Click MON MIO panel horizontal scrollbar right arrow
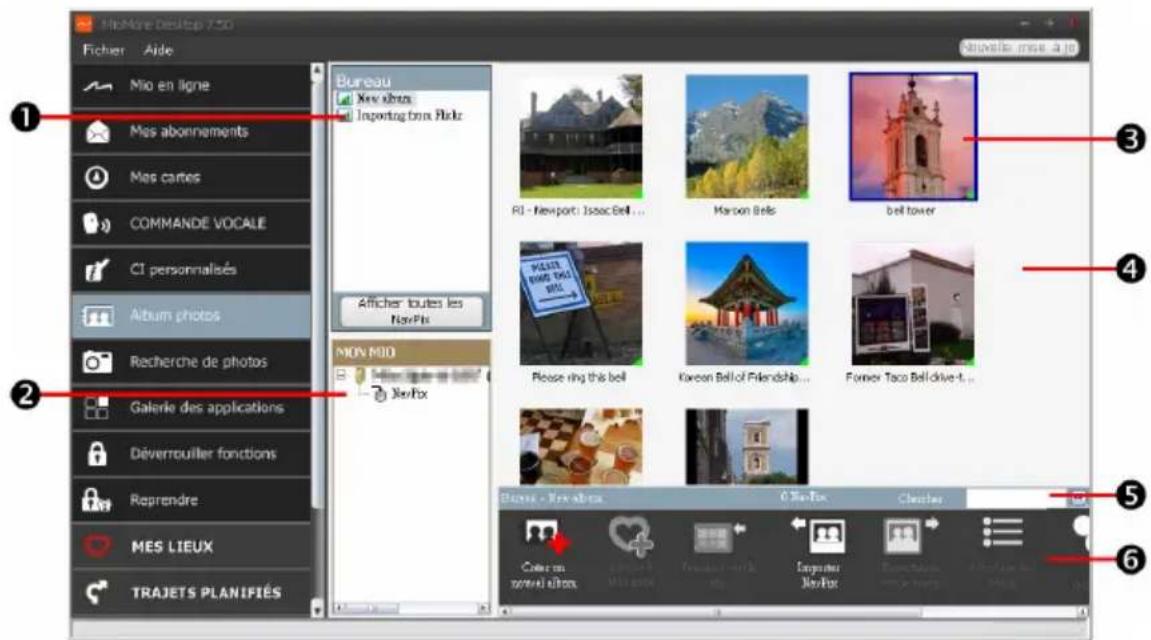 [x=484, y=608]
